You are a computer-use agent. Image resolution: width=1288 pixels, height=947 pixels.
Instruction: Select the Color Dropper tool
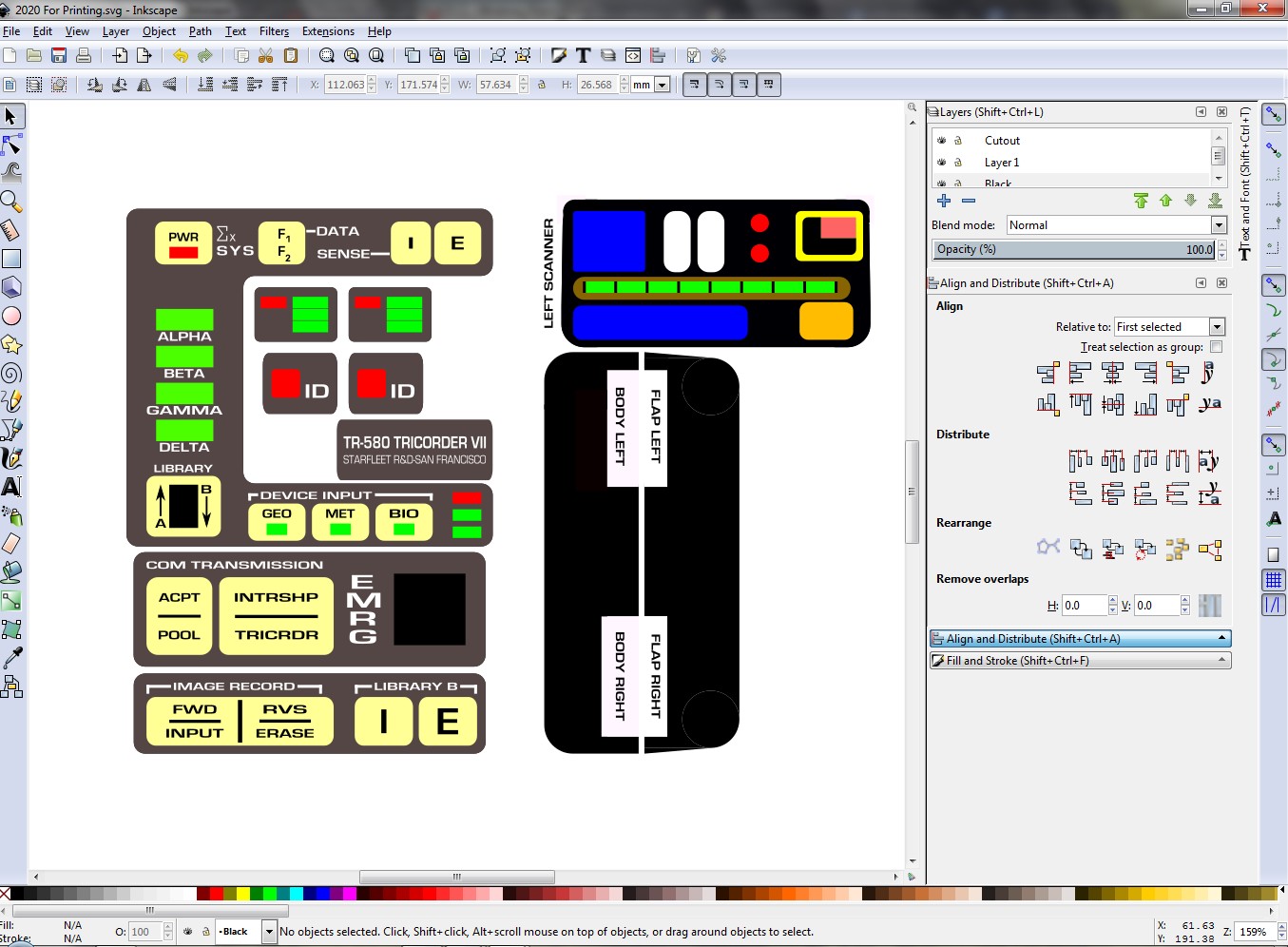[11, 658]
